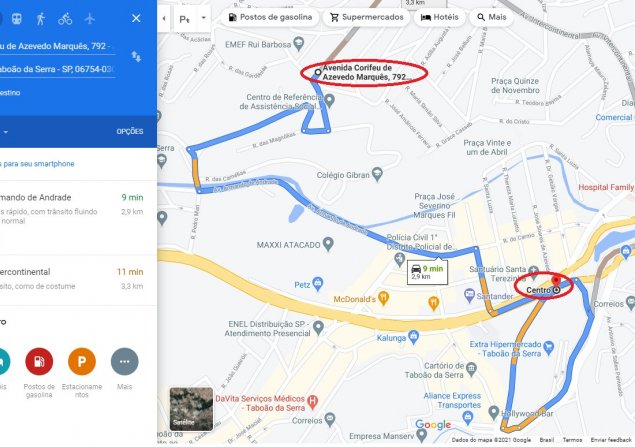Screen dimensions: 635x447
Task: Close the directions panel
Action: (x=136, y=18)
